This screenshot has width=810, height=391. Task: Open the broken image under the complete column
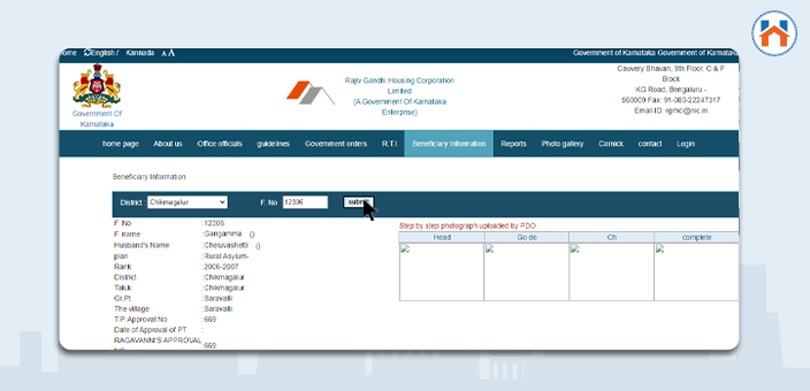point(660,249)
